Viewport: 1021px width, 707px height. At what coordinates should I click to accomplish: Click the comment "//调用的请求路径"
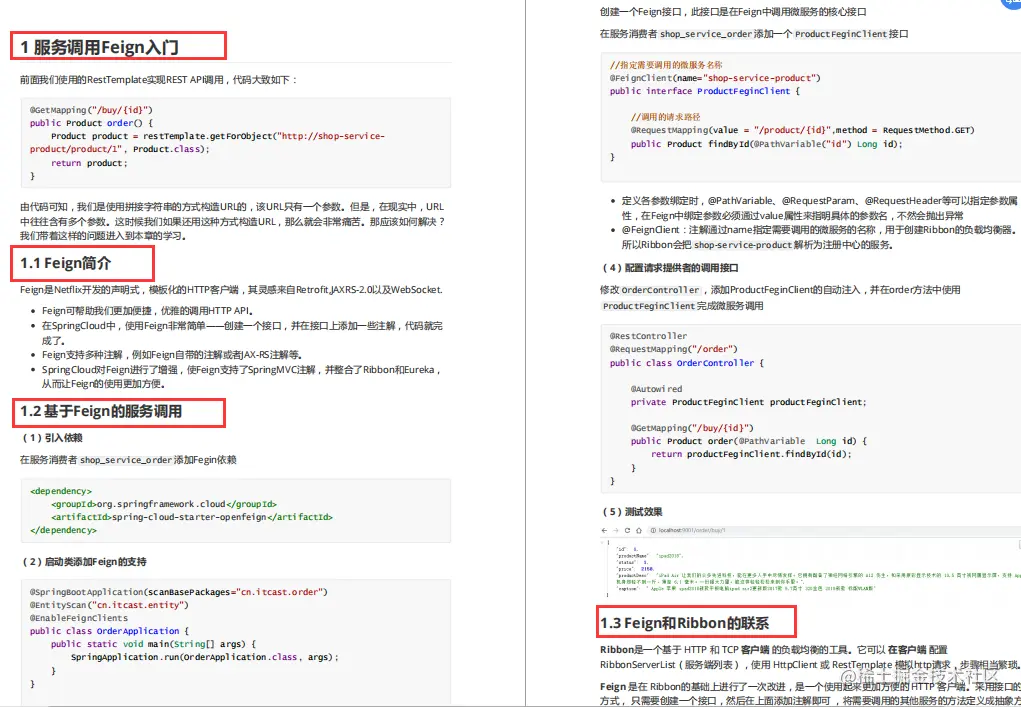665,117
